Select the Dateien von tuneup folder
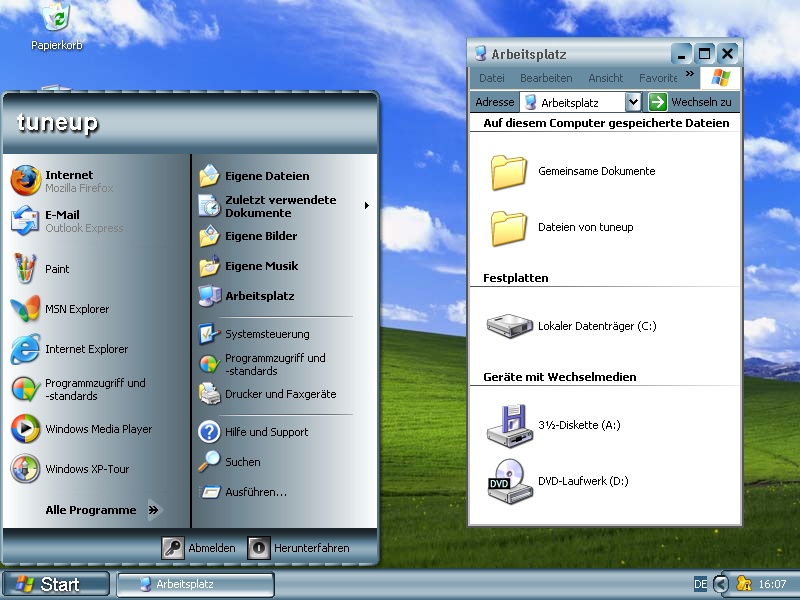 tap(562, 228)
